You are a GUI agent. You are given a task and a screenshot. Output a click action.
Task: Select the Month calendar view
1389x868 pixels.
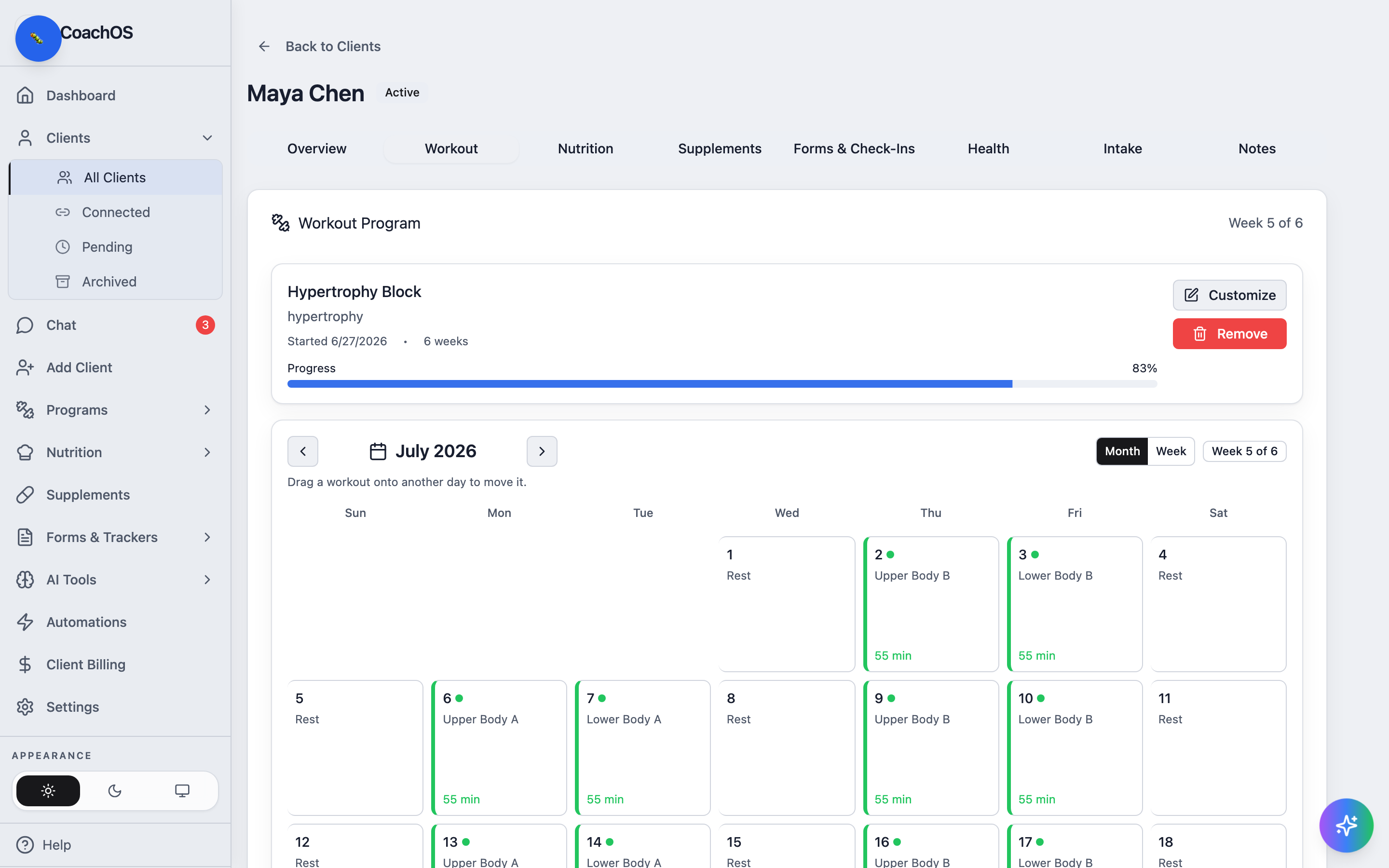point(1122,451)
